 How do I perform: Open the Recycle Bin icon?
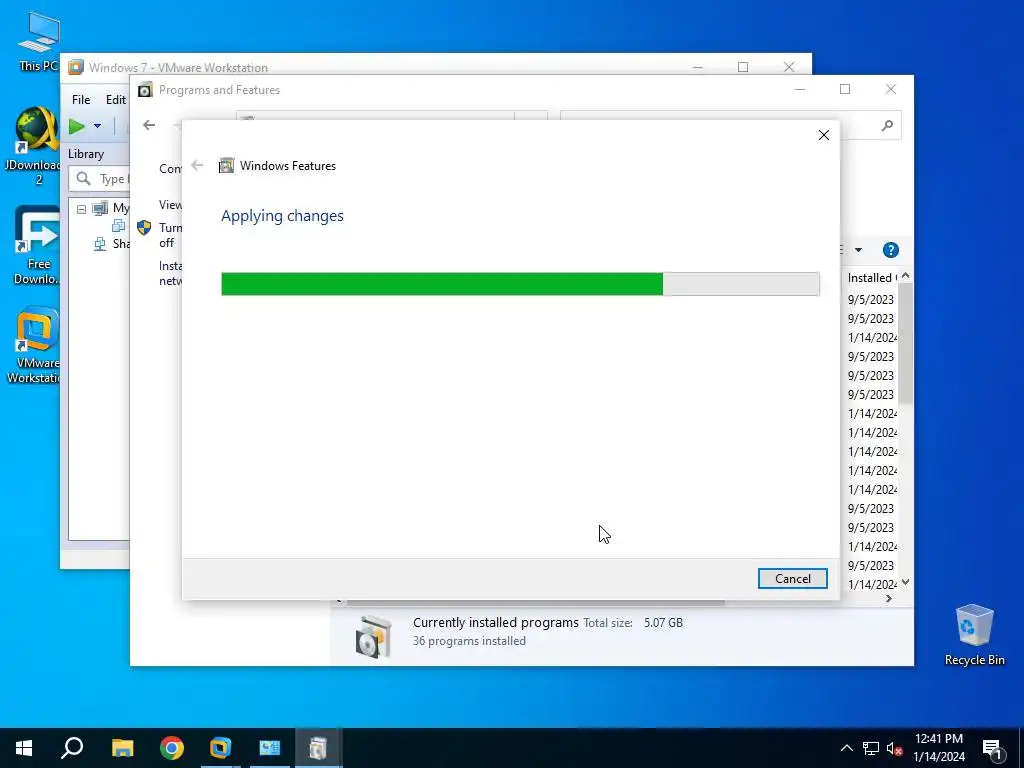click(974, 635)
